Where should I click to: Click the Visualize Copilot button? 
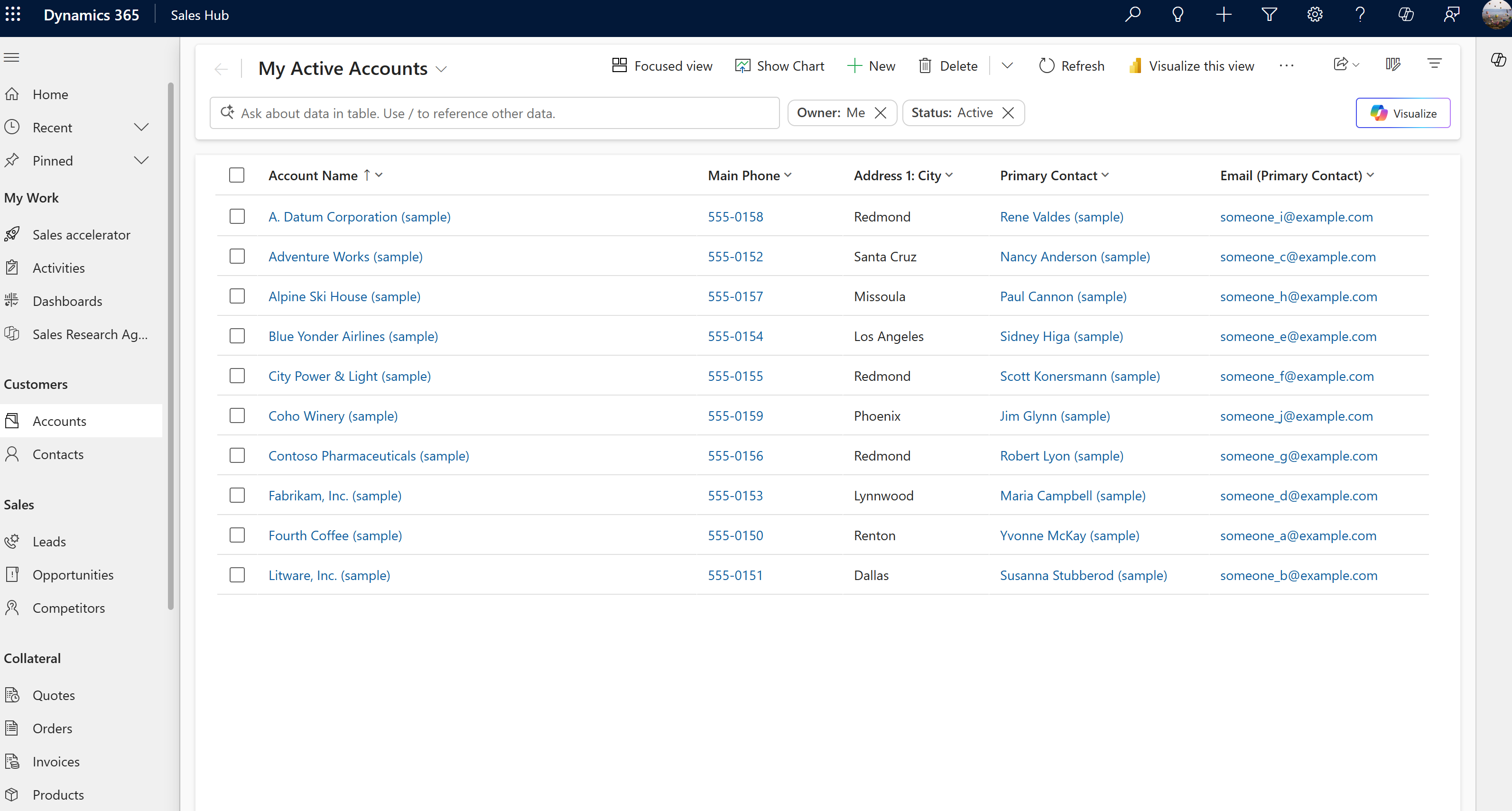point(1403,113)
